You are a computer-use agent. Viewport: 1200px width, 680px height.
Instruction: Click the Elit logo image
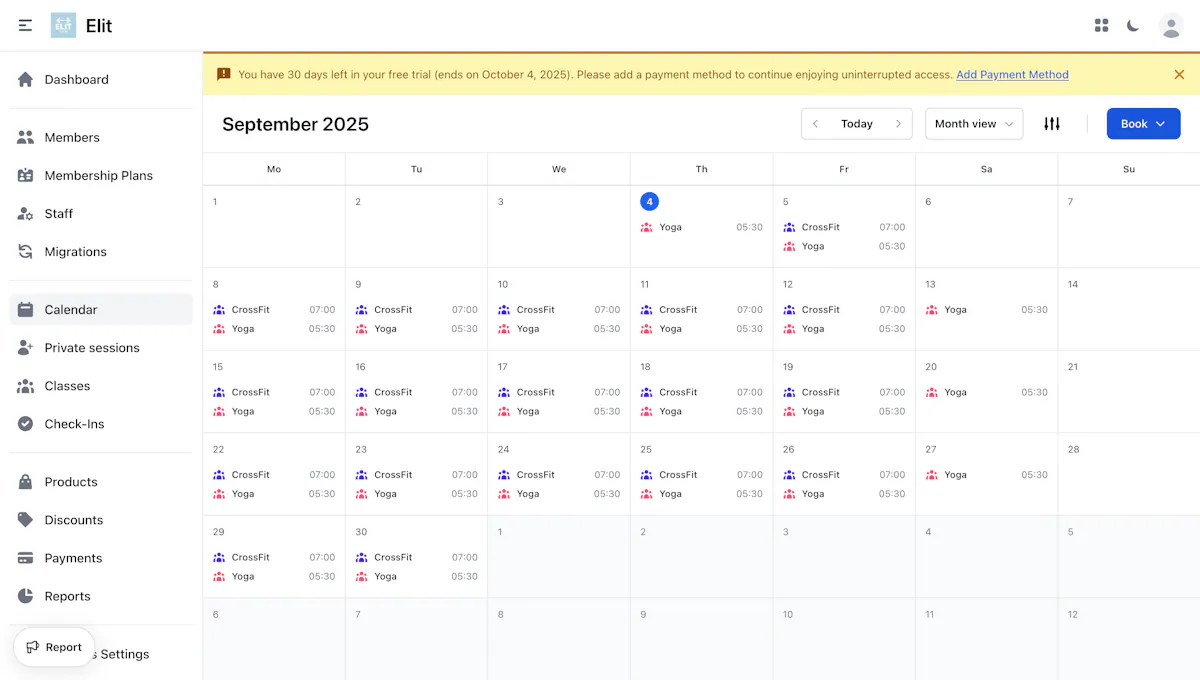(x=63, y=26)
